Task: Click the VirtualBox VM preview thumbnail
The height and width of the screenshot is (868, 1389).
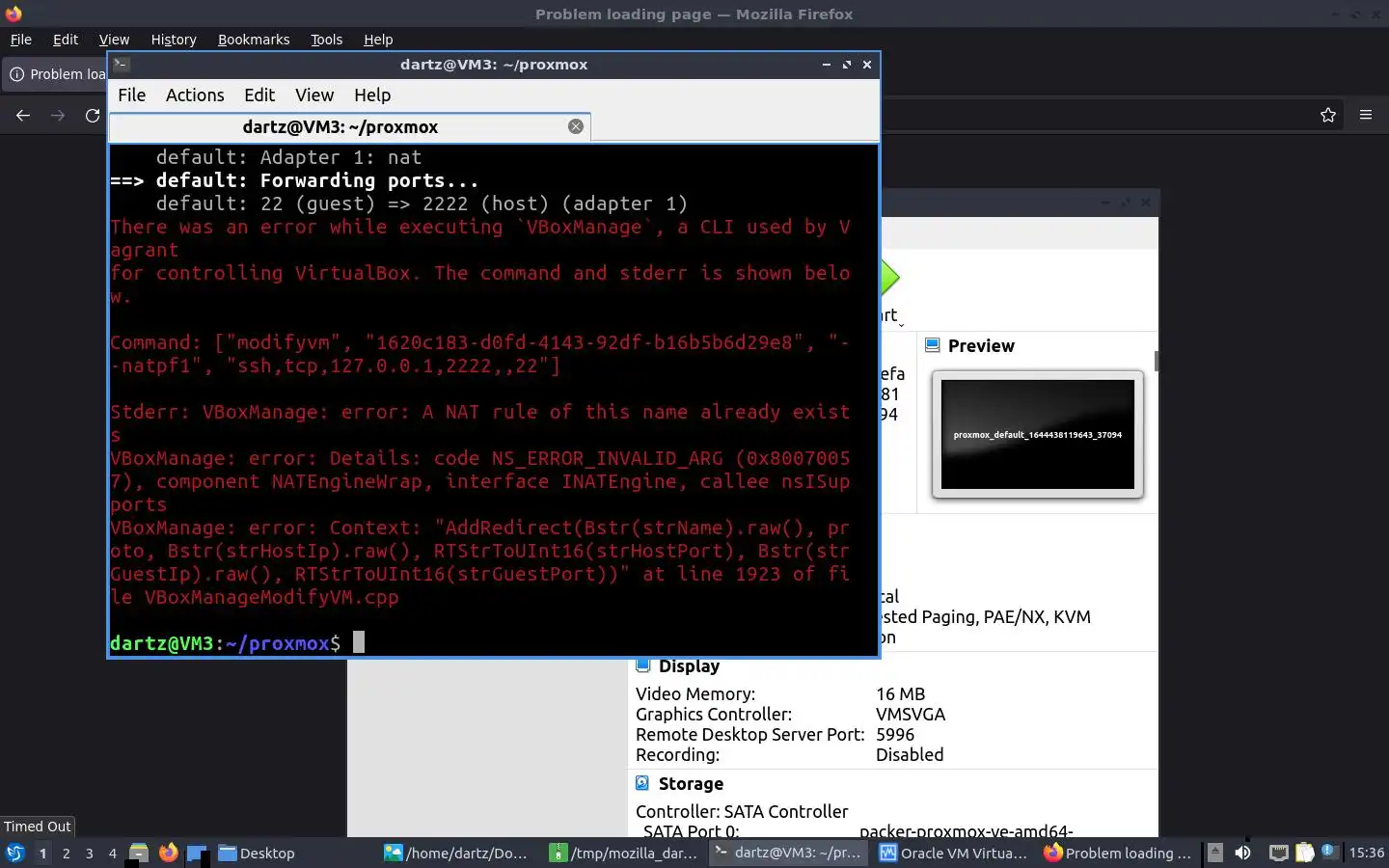Action: 1038,434
